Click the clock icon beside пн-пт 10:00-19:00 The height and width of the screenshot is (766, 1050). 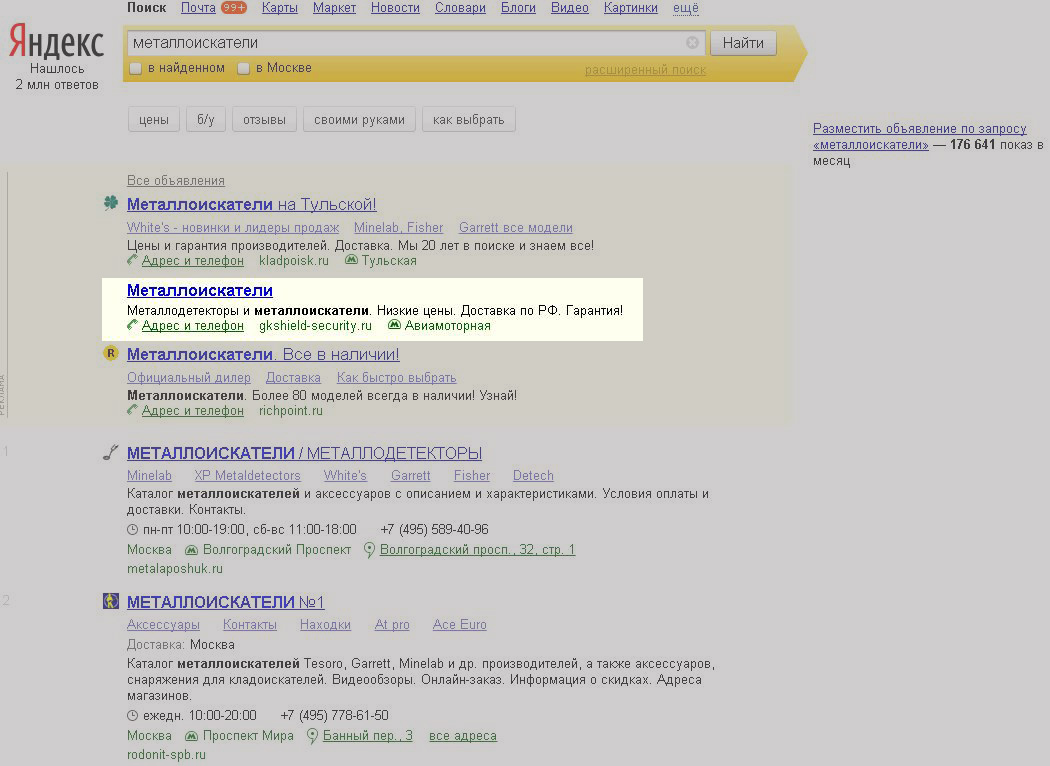click(x=133, y=530)
